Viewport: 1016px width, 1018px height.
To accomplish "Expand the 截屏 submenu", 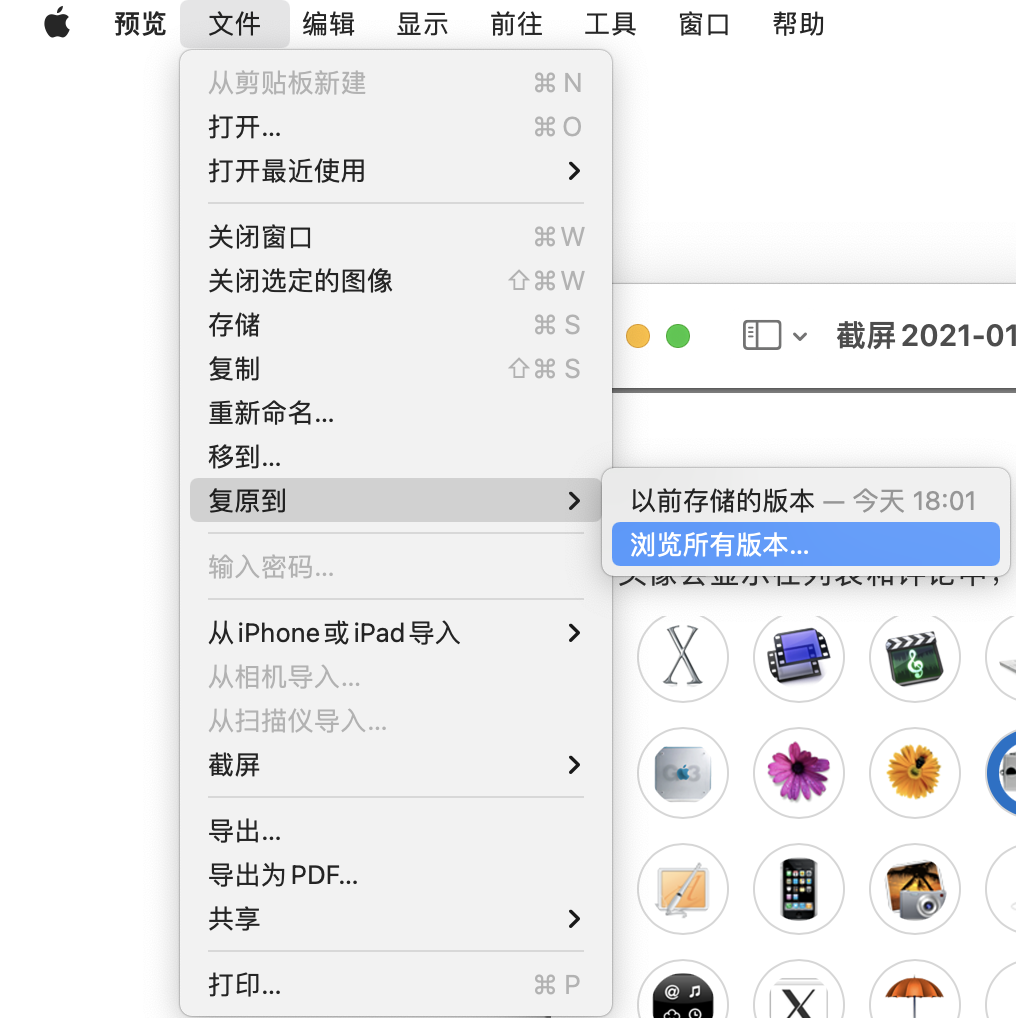I will pyautogui.click(x=395, y=765).
